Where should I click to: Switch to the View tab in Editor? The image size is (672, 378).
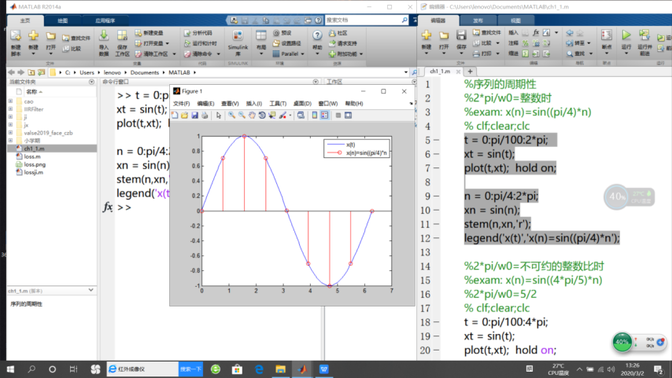(516, 21)
